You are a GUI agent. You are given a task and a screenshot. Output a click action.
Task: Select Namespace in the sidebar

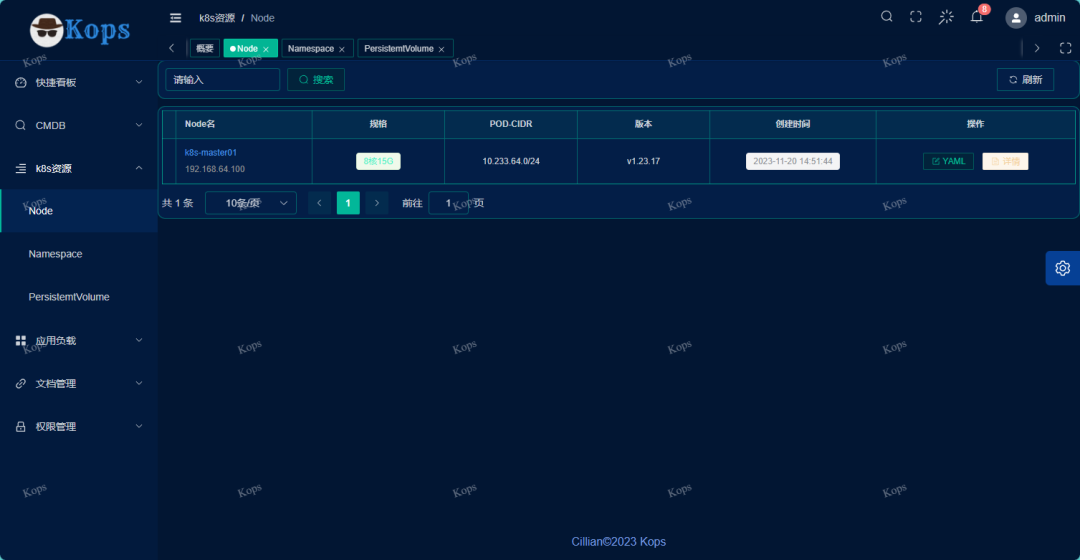coord(79,254)
